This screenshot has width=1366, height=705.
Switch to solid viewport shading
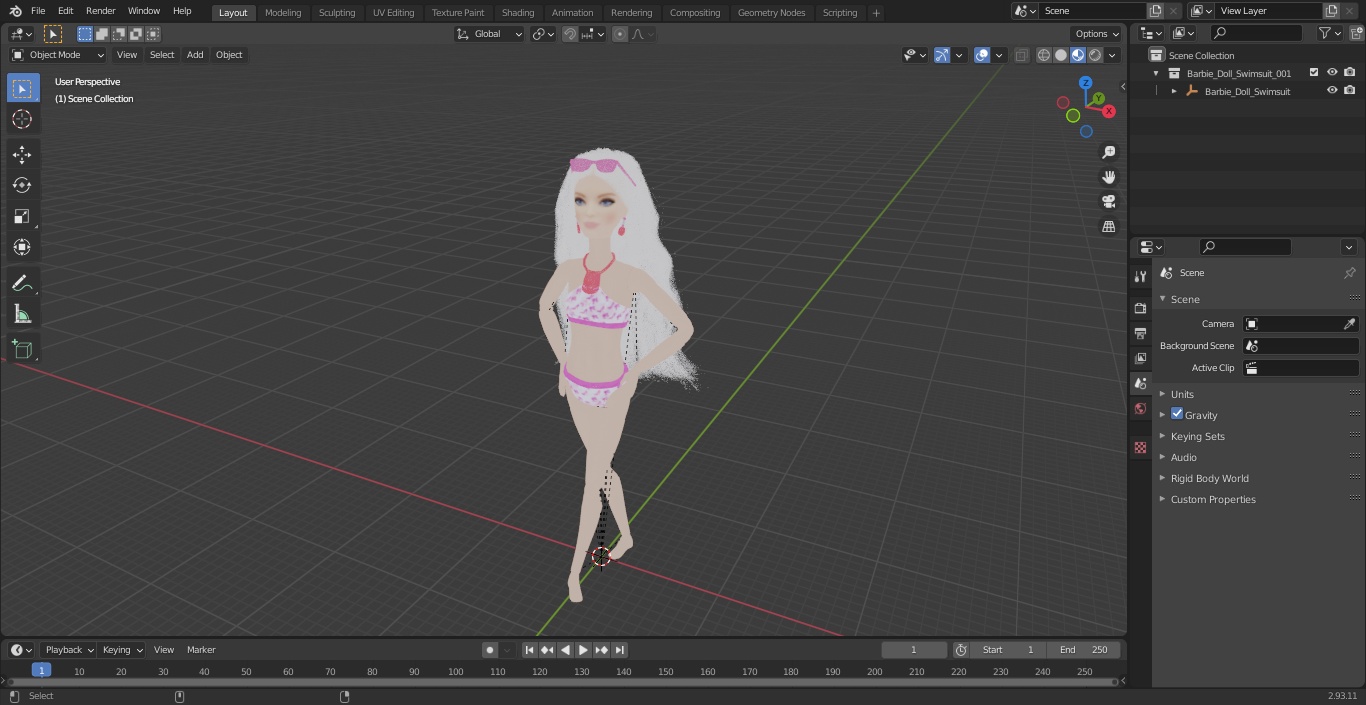(x=1060, y=55)
